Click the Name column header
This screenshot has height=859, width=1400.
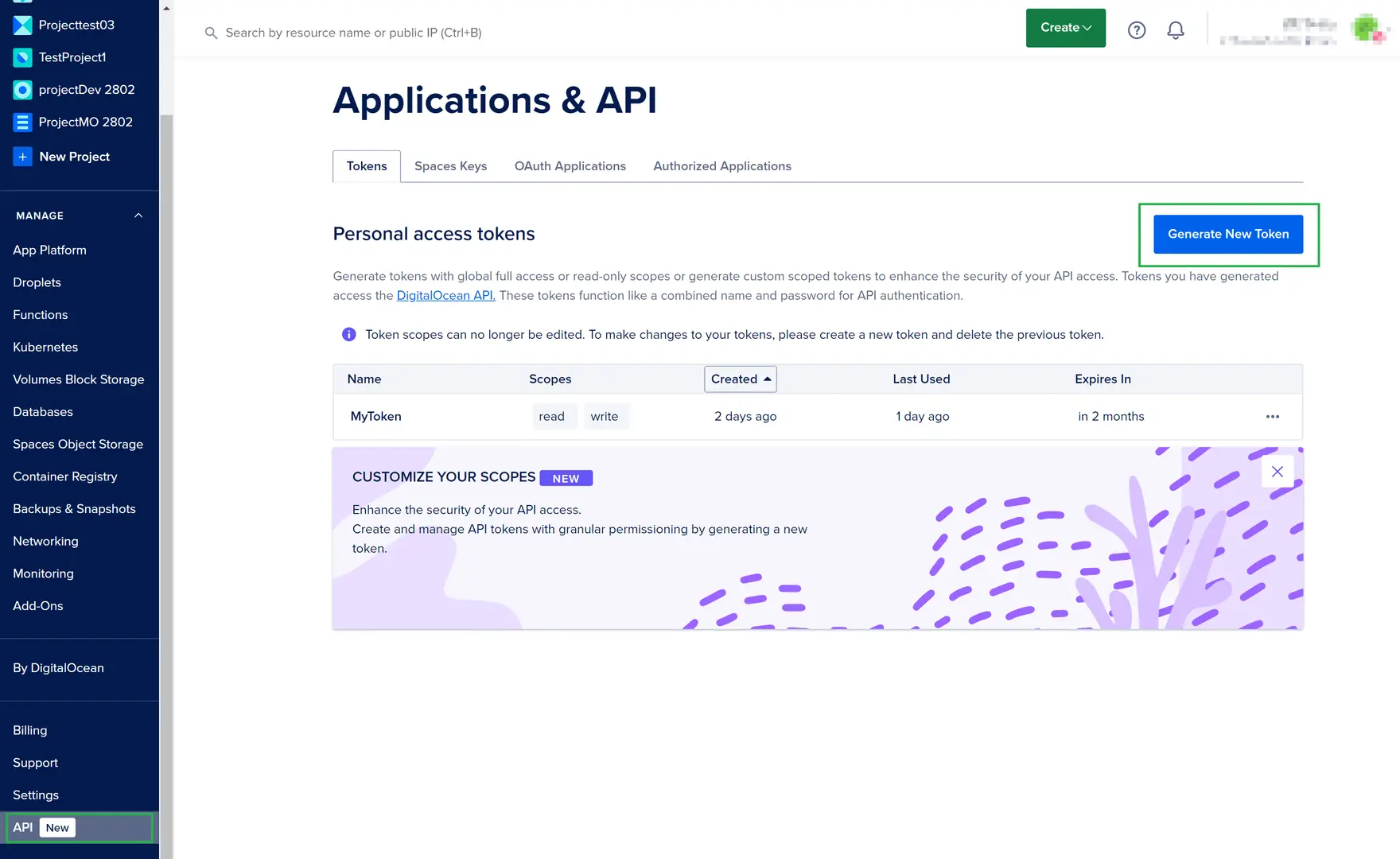[x=364, y=379]
